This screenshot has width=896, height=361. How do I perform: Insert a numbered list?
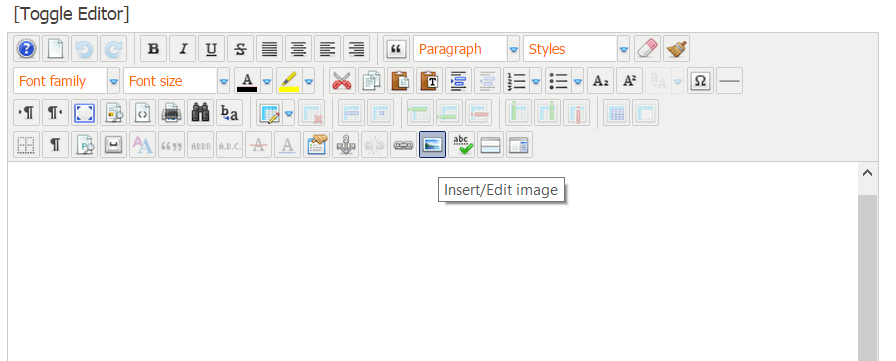click(x=516, y=81)
